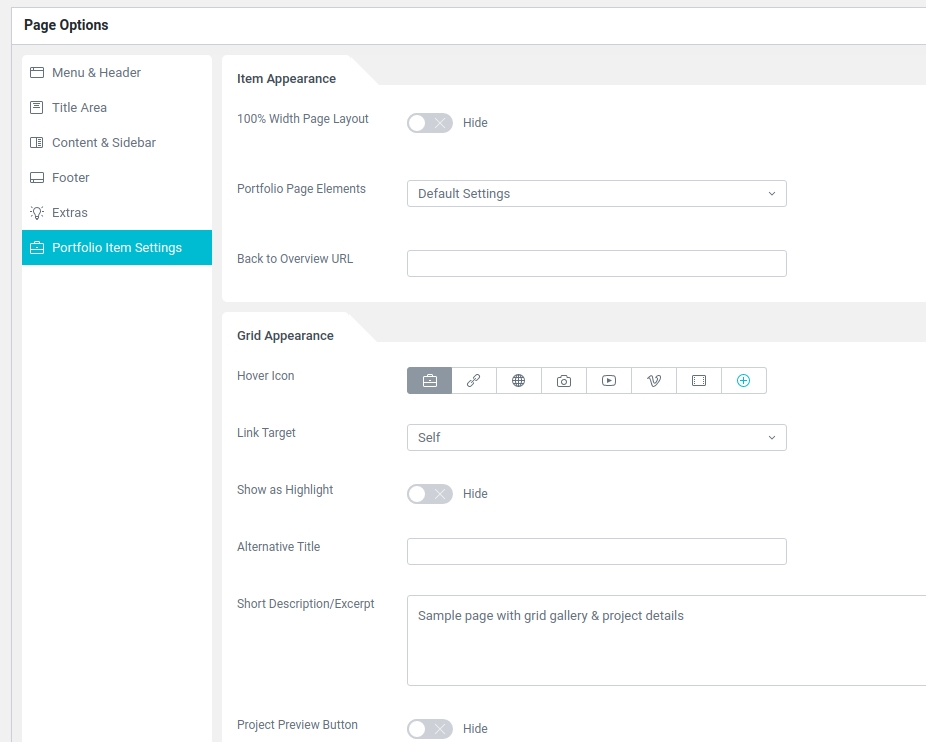Open the Footer options tab
Image resolution: width=926 pixels, height=742 pixels.
[70, 178]
